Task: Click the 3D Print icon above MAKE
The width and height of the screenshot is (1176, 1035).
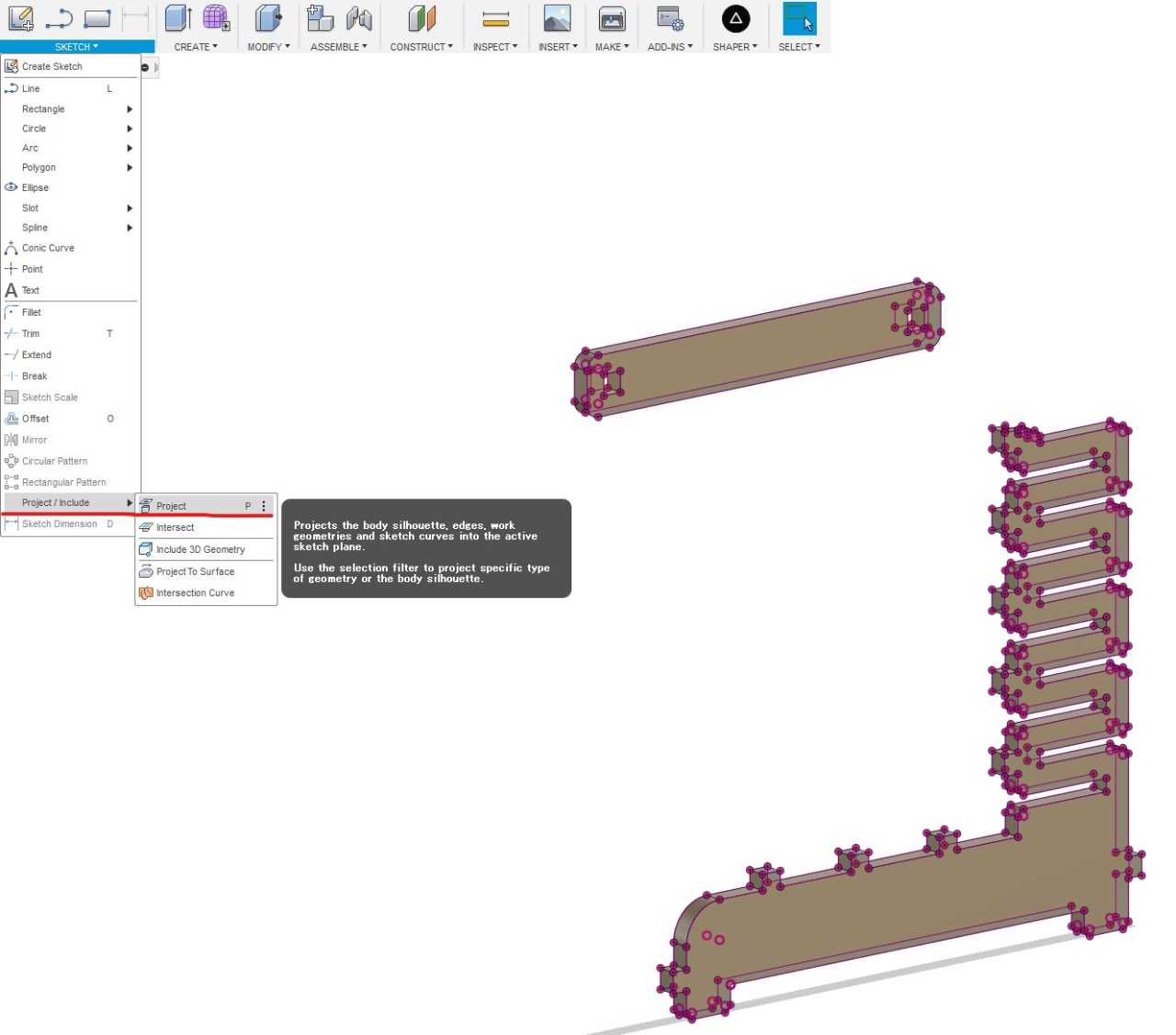Action: [x=612, y=18]
